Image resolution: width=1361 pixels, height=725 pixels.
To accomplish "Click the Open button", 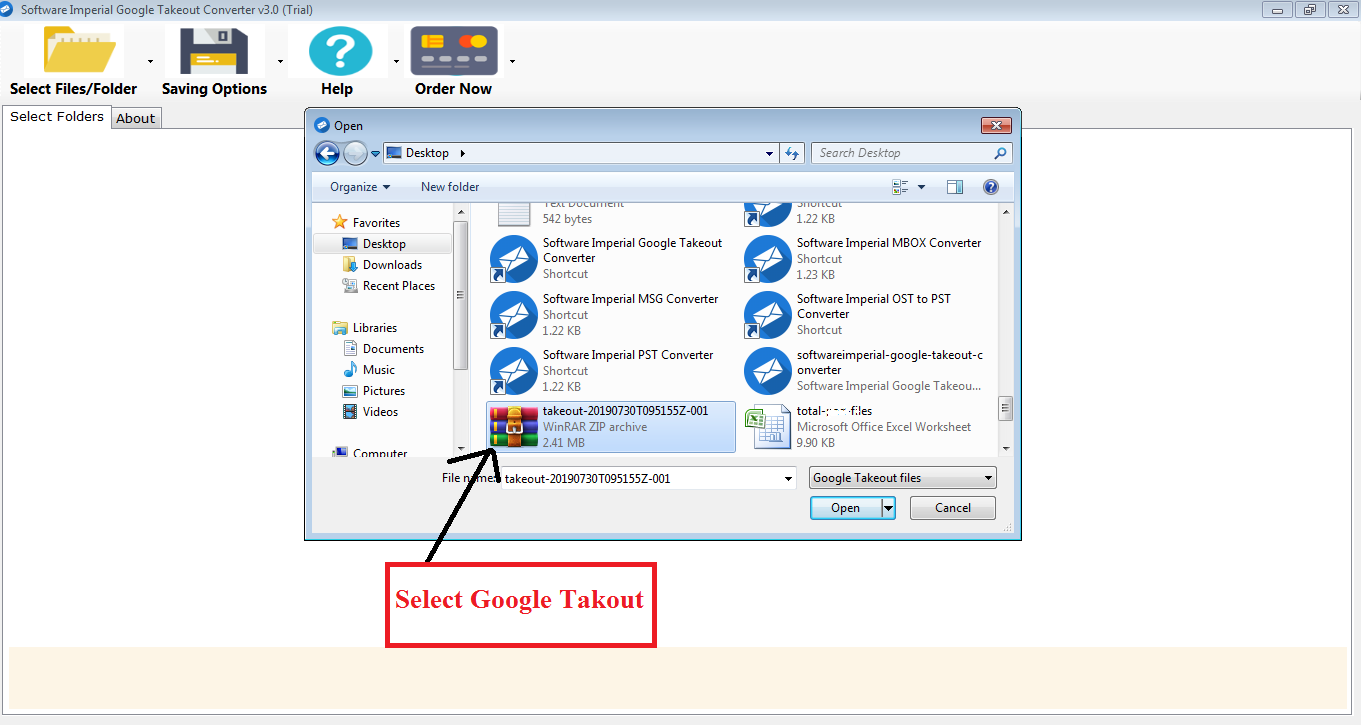I will pos(845,508).
